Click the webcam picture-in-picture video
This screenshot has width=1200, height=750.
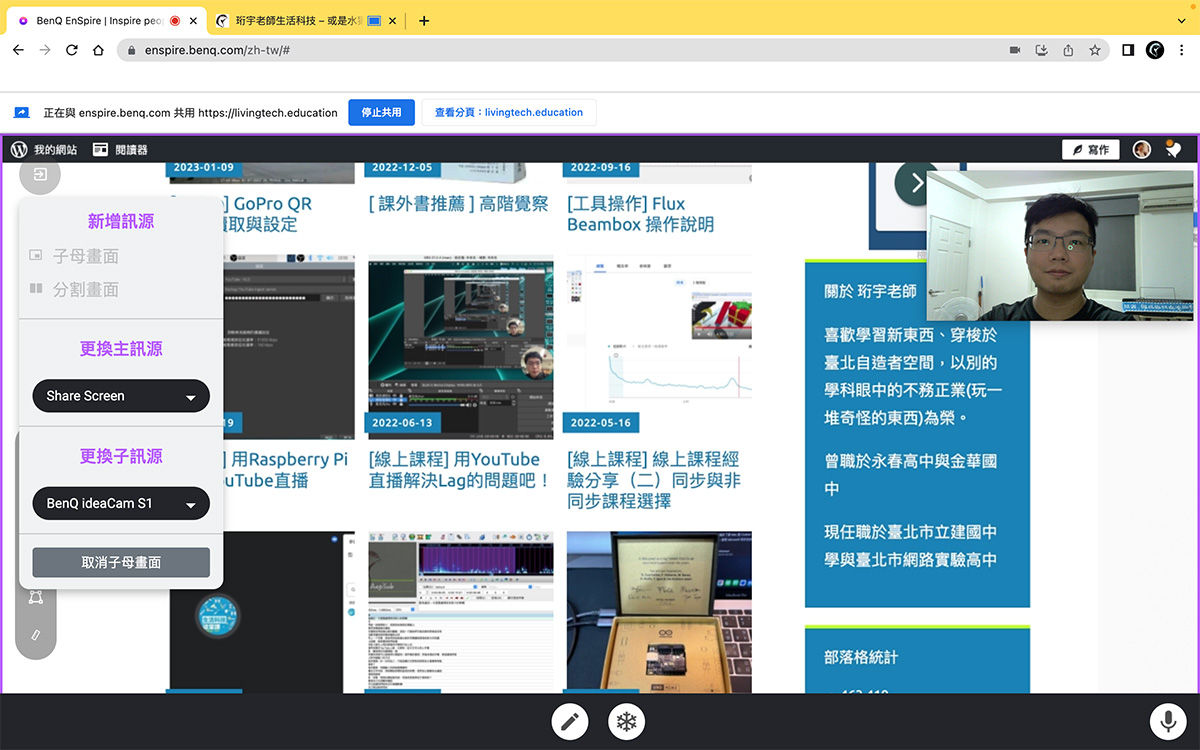1060,245
